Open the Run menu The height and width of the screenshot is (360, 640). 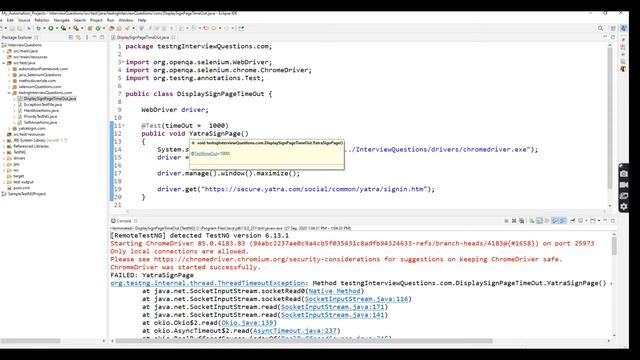click(x=111, y=20)
